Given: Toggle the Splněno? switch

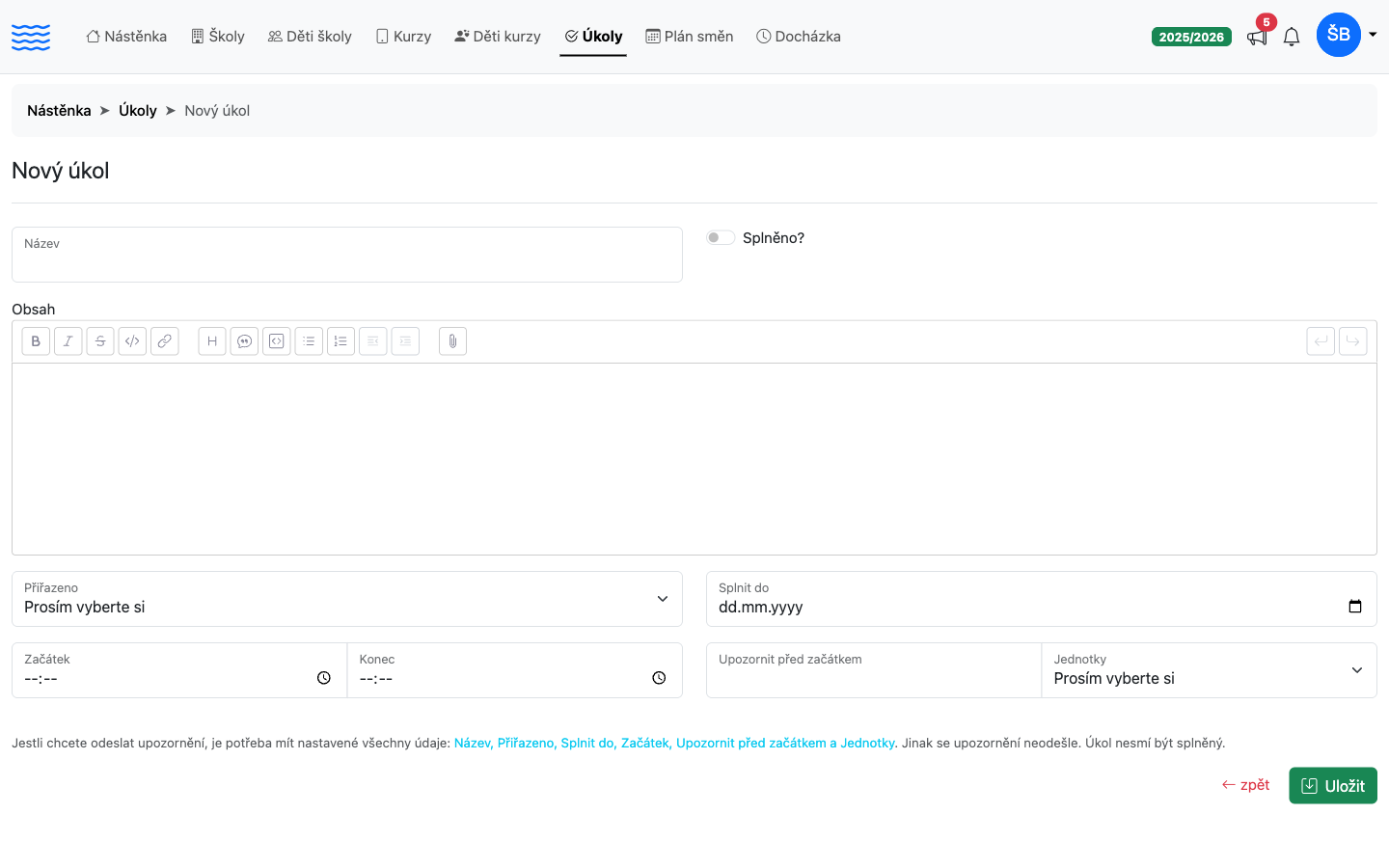Looking at the screenshot, I should point(721,237).
